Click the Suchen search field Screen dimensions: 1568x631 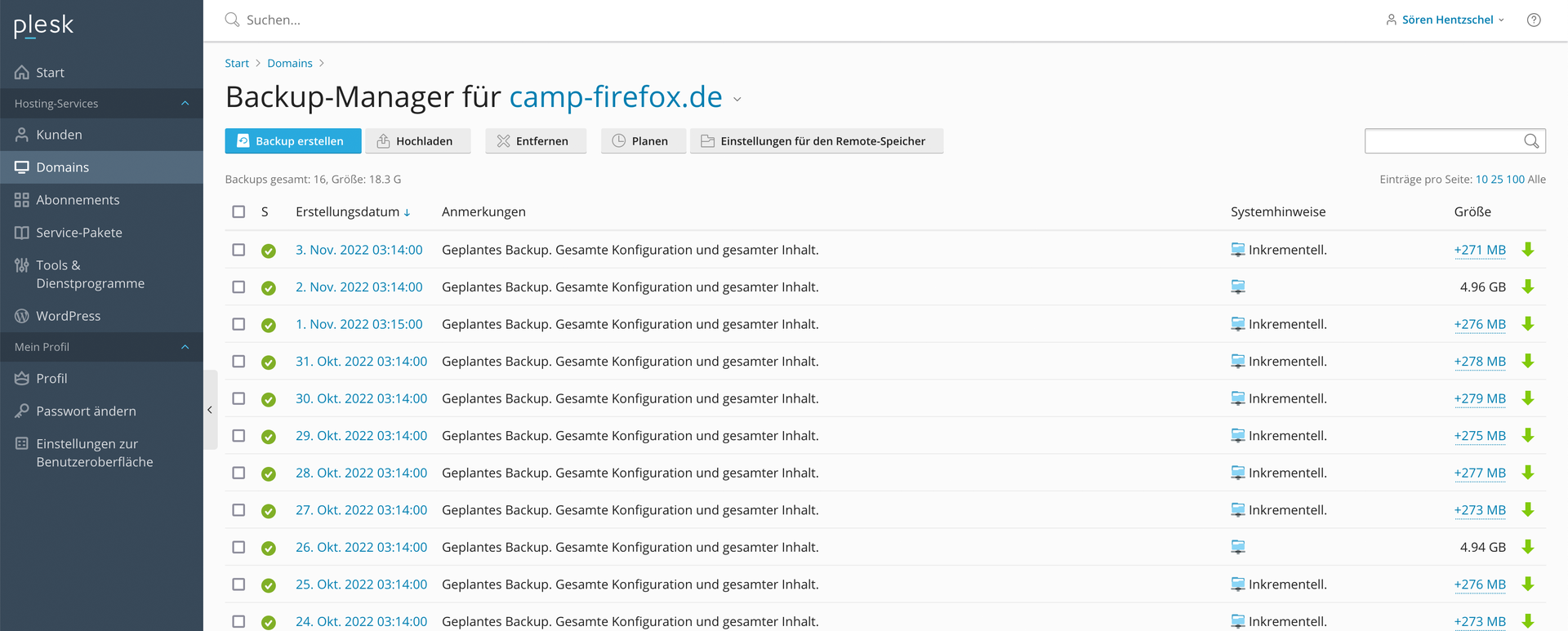(490, 20)
